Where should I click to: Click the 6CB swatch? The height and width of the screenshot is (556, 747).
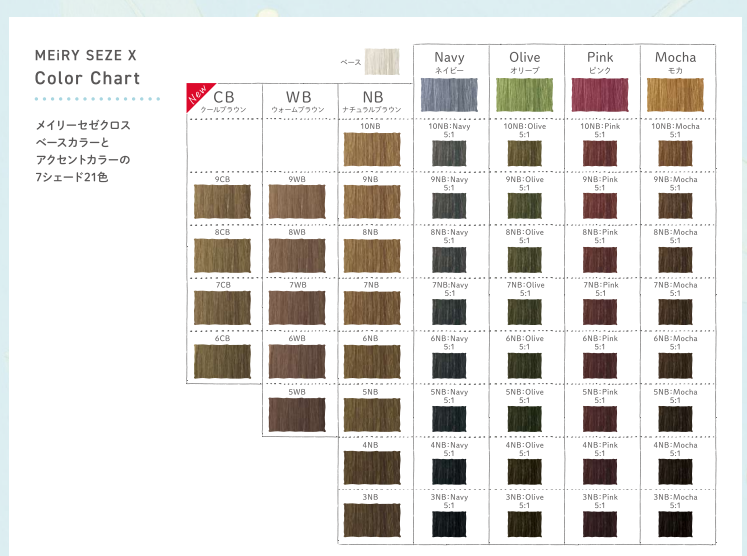(222, 361)
